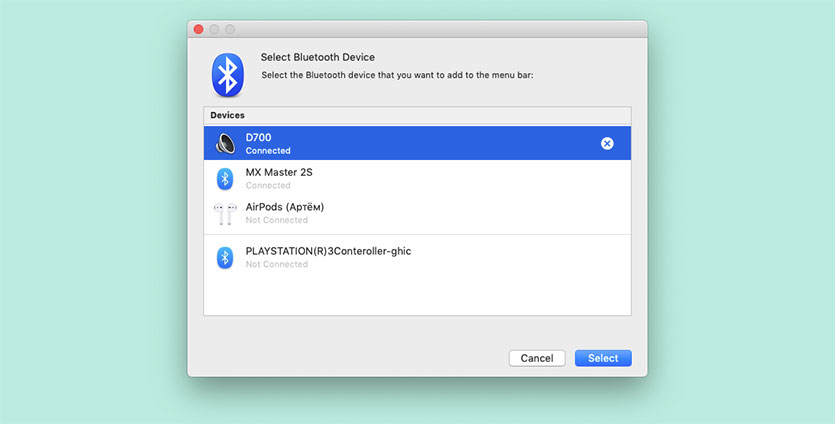Click the Devices column header

(x=418, y=115)
